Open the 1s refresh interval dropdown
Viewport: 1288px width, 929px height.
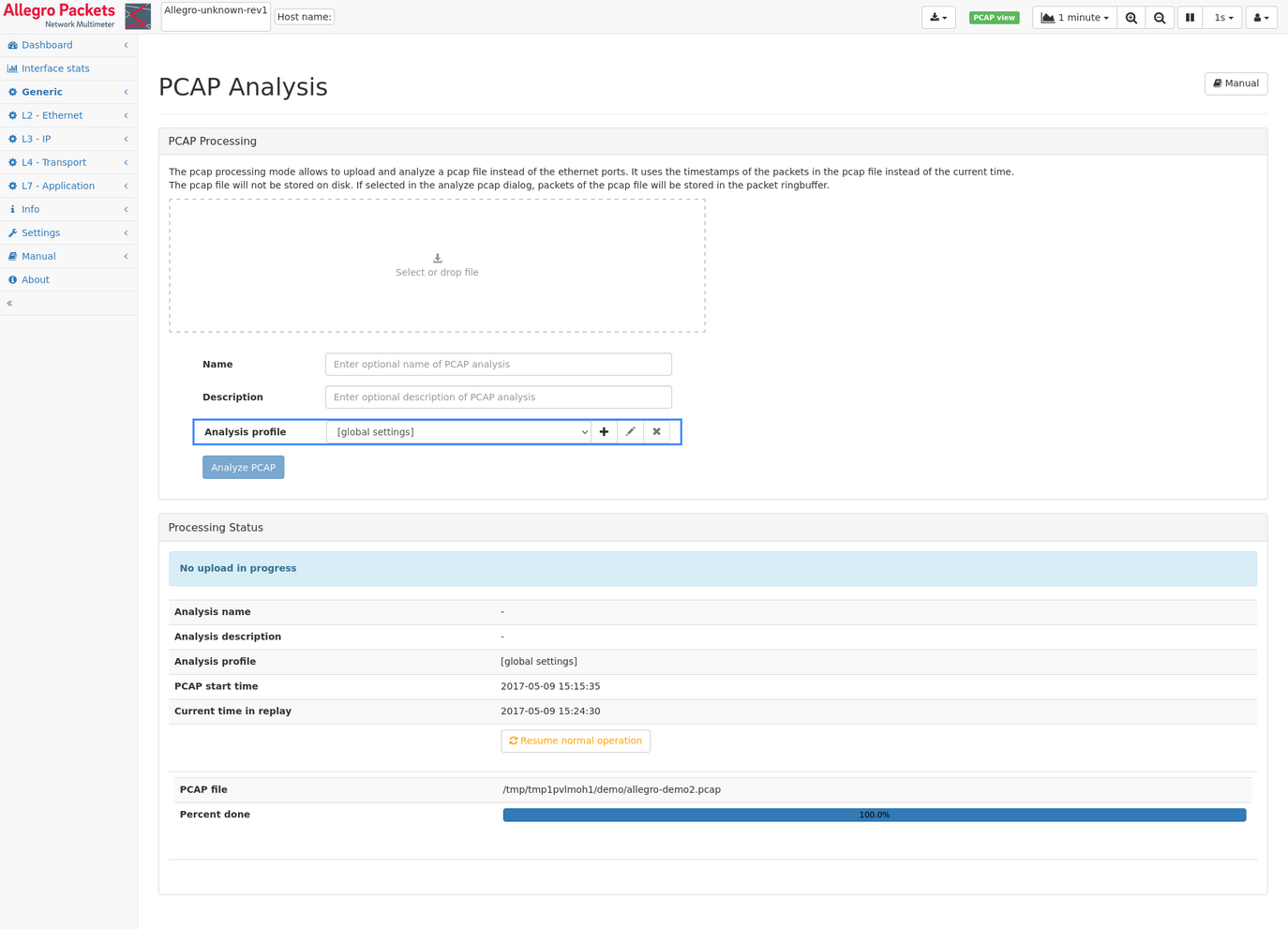point(1222,18)
